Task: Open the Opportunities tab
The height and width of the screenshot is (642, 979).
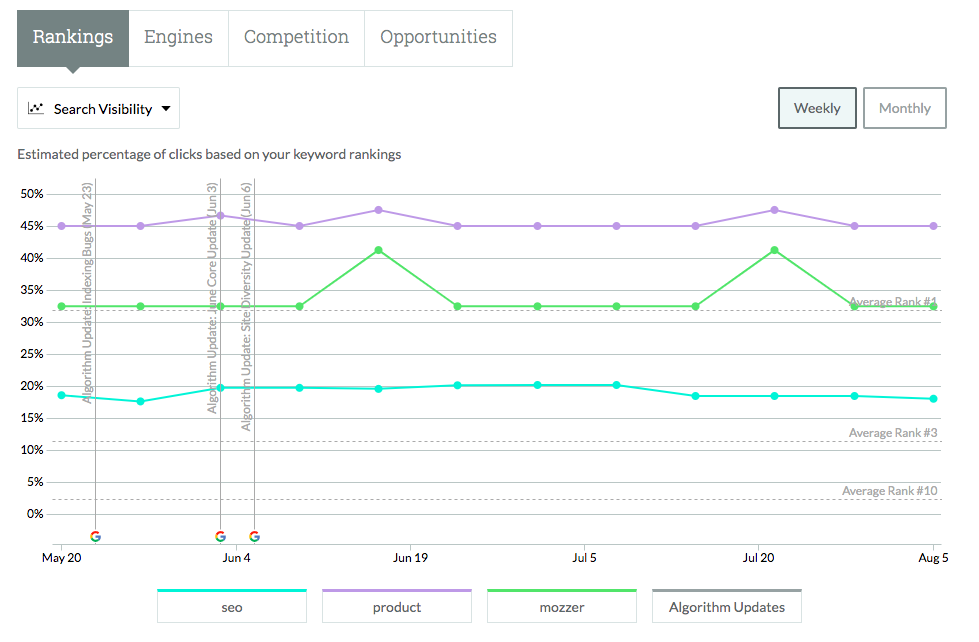Action: coord(438,37)
